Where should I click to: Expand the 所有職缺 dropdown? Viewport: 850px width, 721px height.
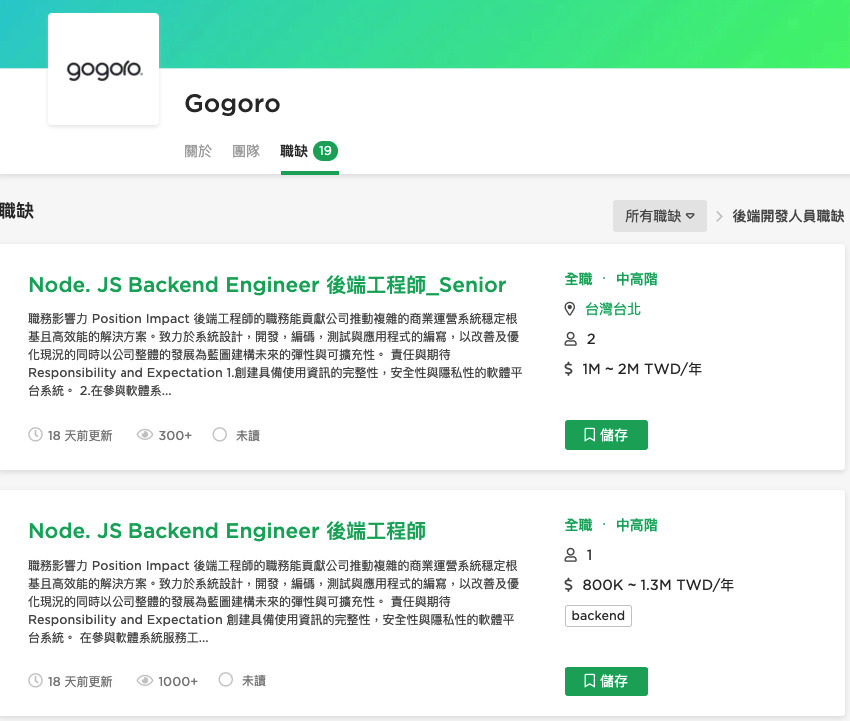click(660, 216)
